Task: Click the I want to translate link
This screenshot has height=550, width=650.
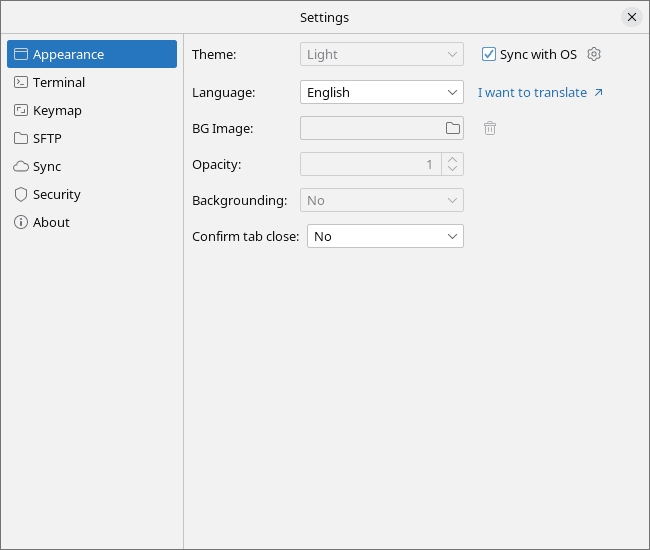Action: point(532,92)
